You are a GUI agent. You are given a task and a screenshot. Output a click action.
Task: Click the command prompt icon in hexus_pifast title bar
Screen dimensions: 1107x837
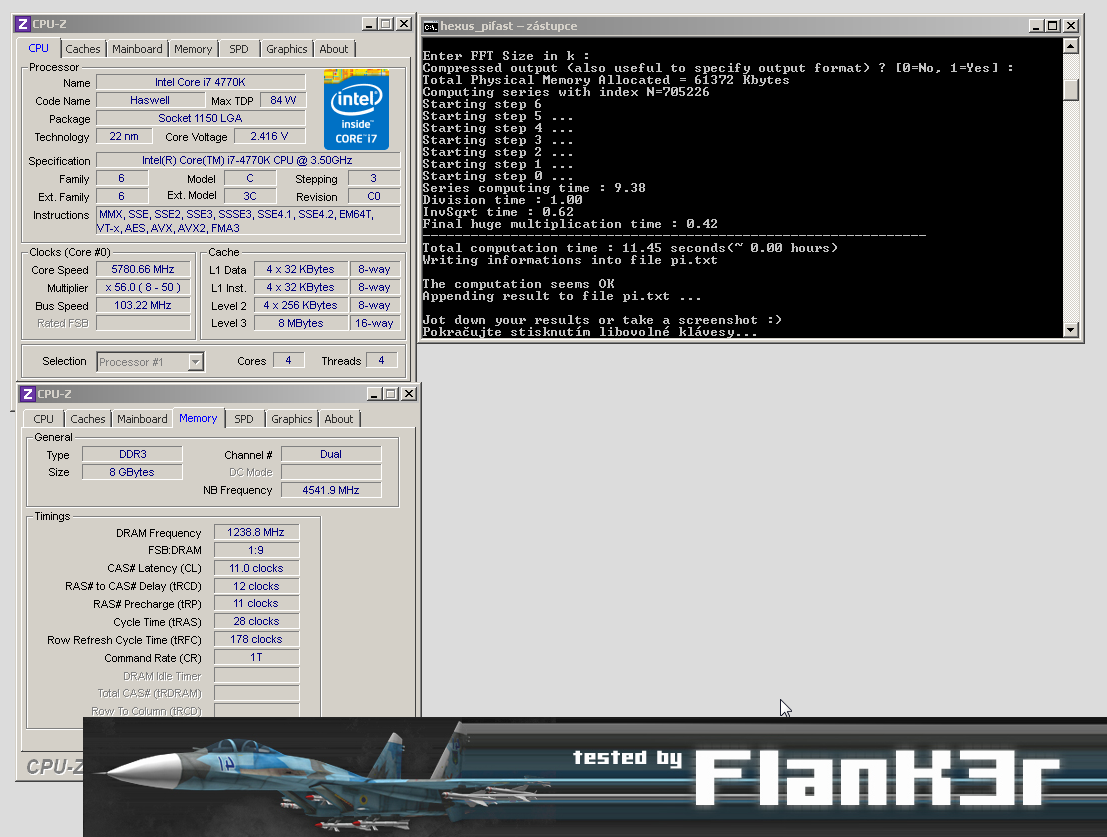coord(430,26)
